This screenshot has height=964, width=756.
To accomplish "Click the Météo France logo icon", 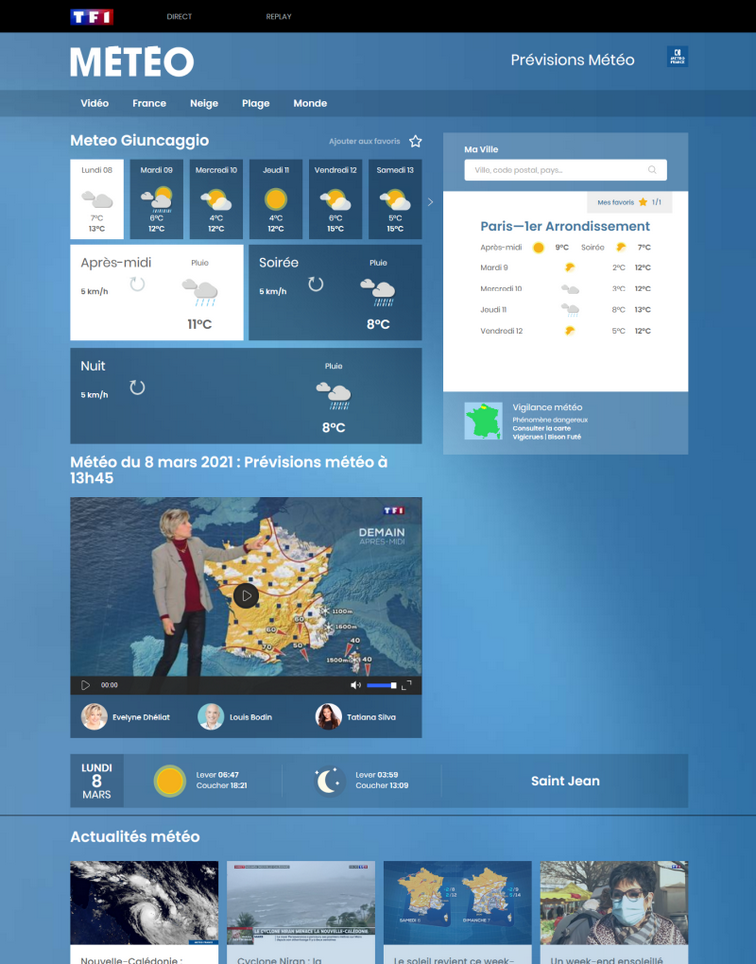I will pos(677,58).
